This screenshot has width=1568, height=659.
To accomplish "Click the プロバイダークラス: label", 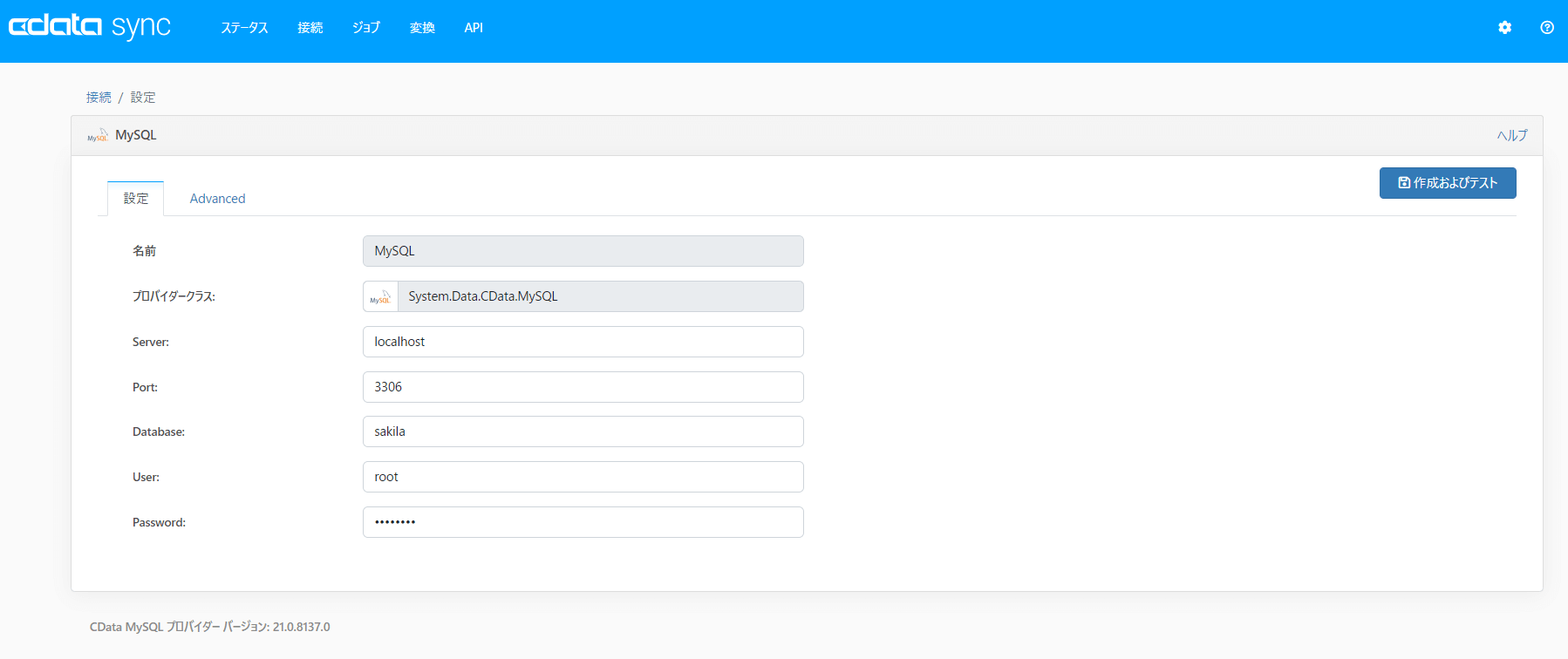I will click(174, 296).
